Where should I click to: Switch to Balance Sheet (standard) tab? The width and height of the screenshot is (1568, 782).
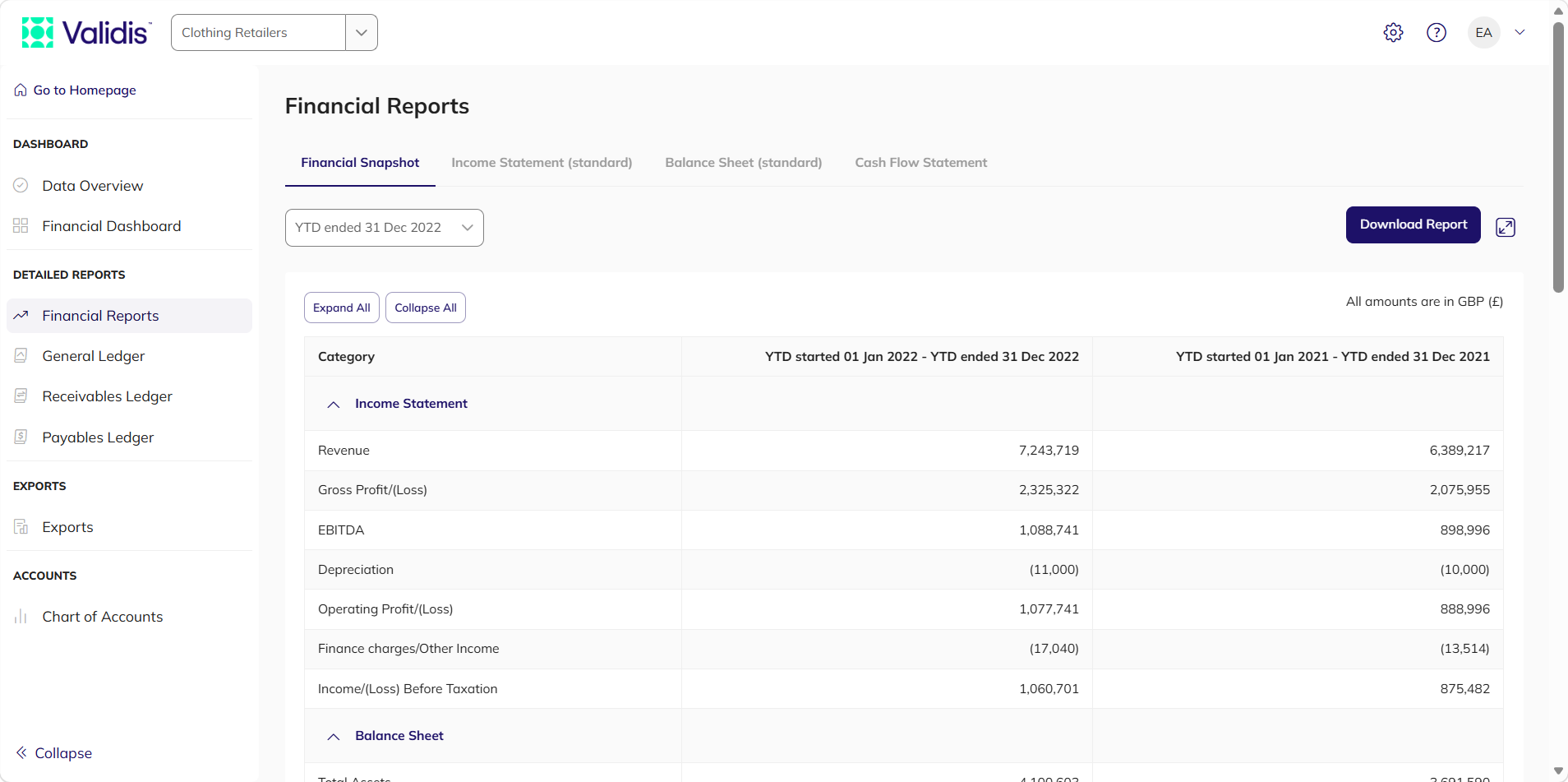coord(744,163)
